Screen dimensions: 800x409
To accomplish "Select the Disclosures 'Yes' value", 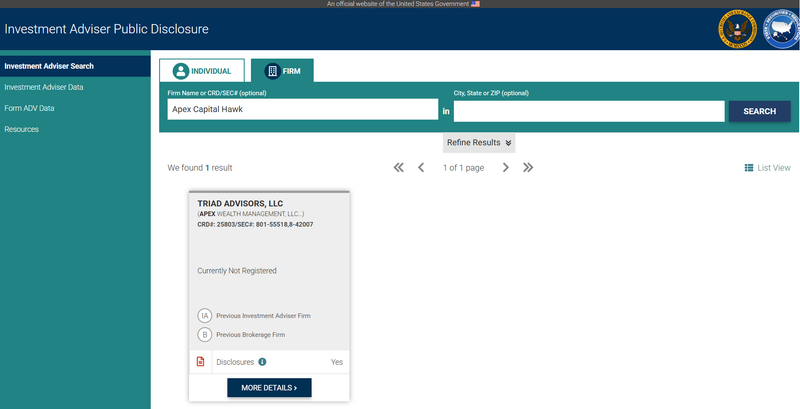I will coord(337,362).
